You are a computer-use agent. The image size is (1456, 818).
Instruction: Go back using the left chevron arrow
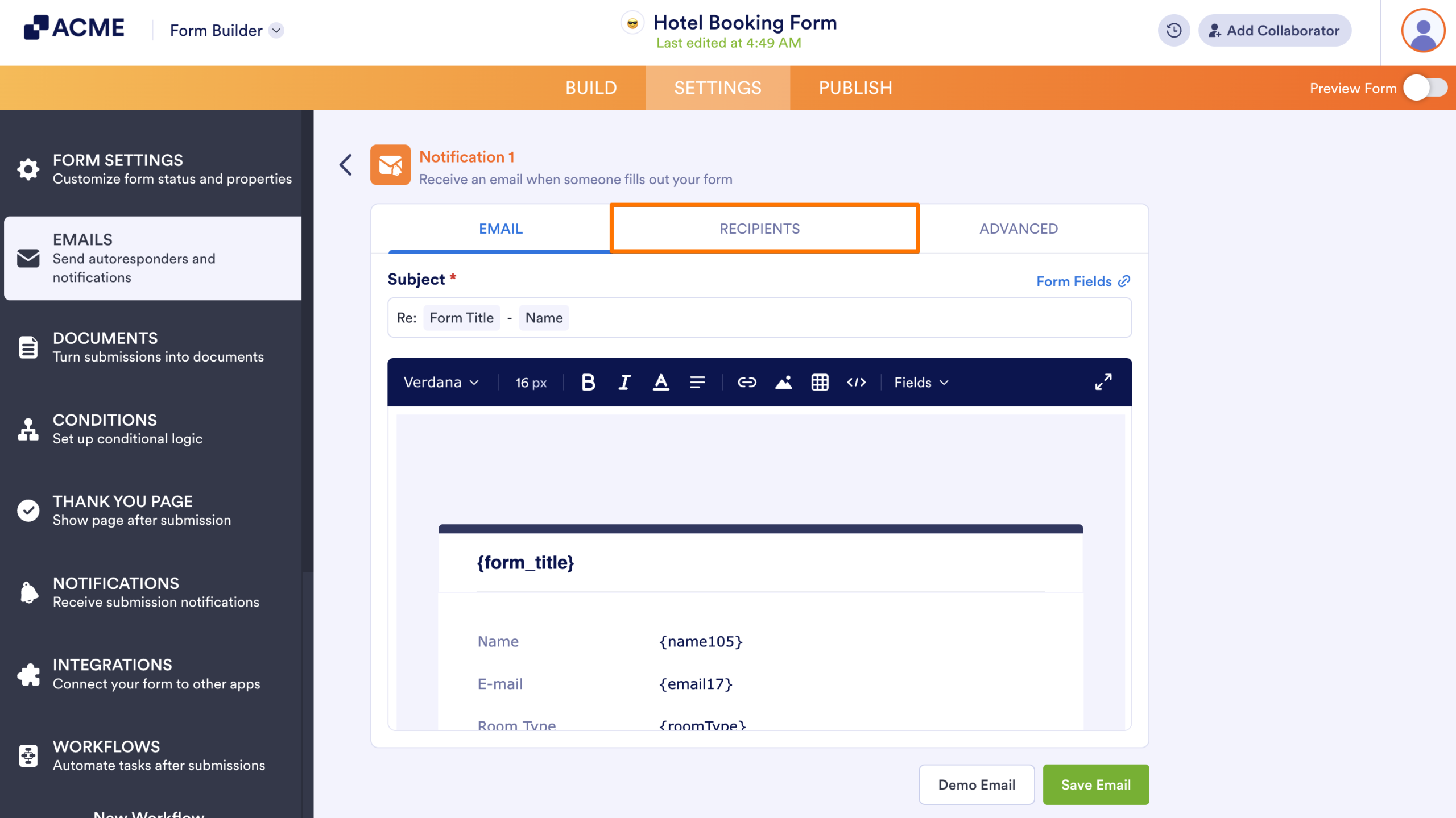345,165
